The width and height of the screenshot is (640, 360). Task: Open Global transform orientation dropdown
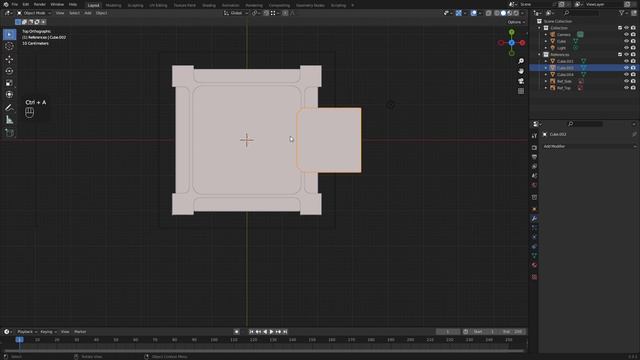tap(236, 13)
